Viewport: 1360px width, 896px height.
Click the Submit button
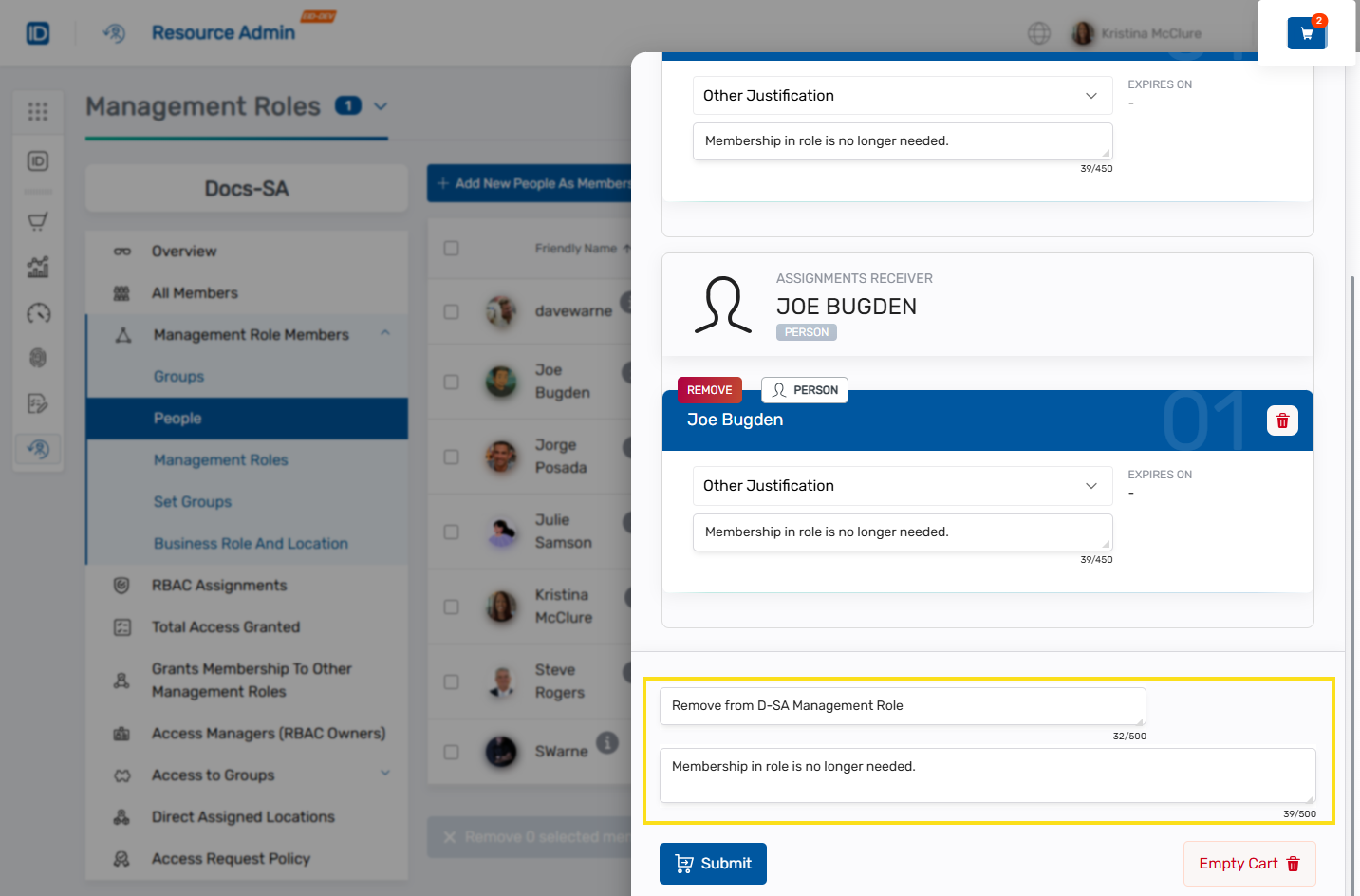pos(713,863)
